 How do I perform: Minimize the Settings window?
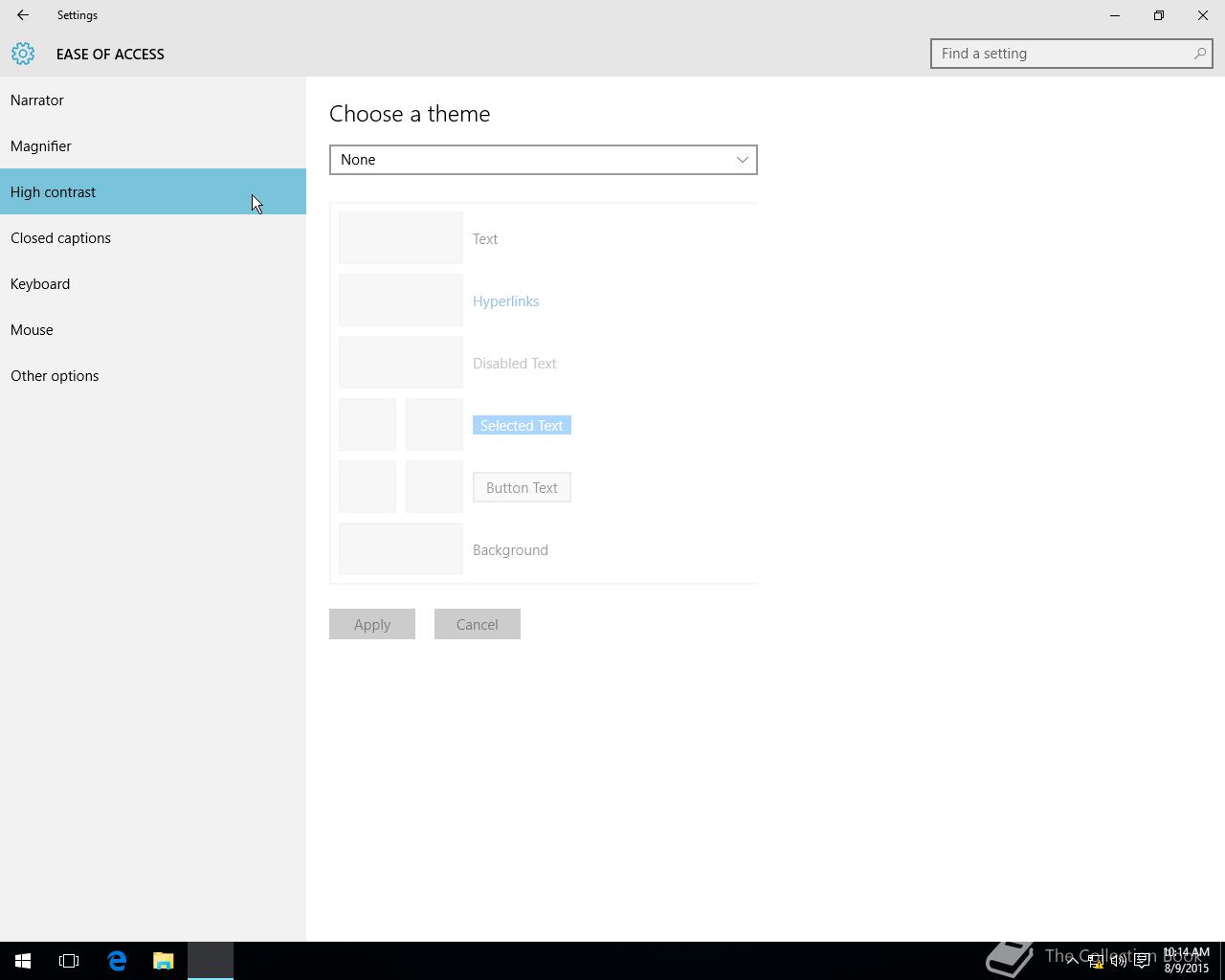tap(1115, 15)
